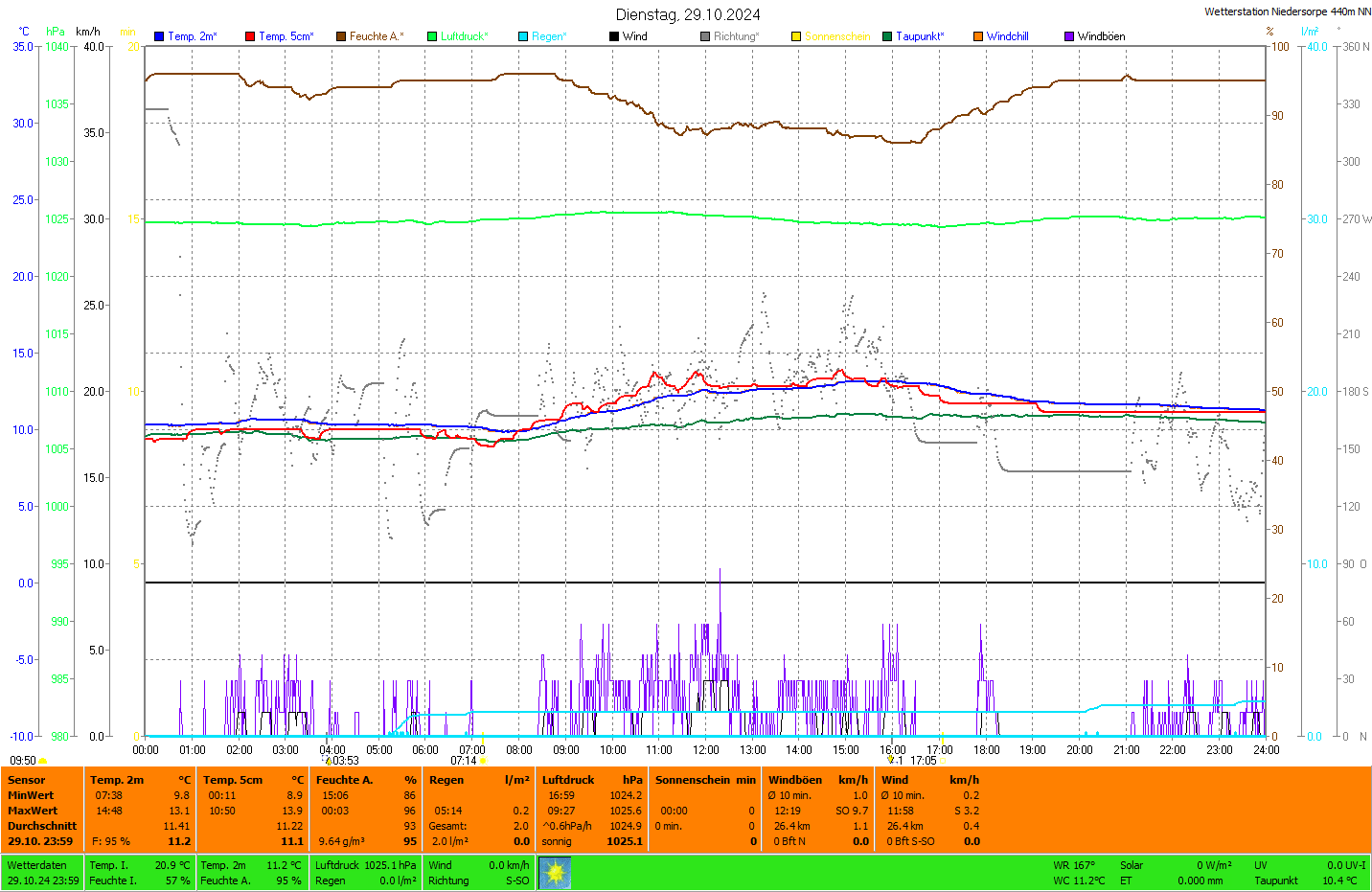Click the sunny weather icon in status bar
This screenshot has width=1372, height=892.
coord(555,873)
